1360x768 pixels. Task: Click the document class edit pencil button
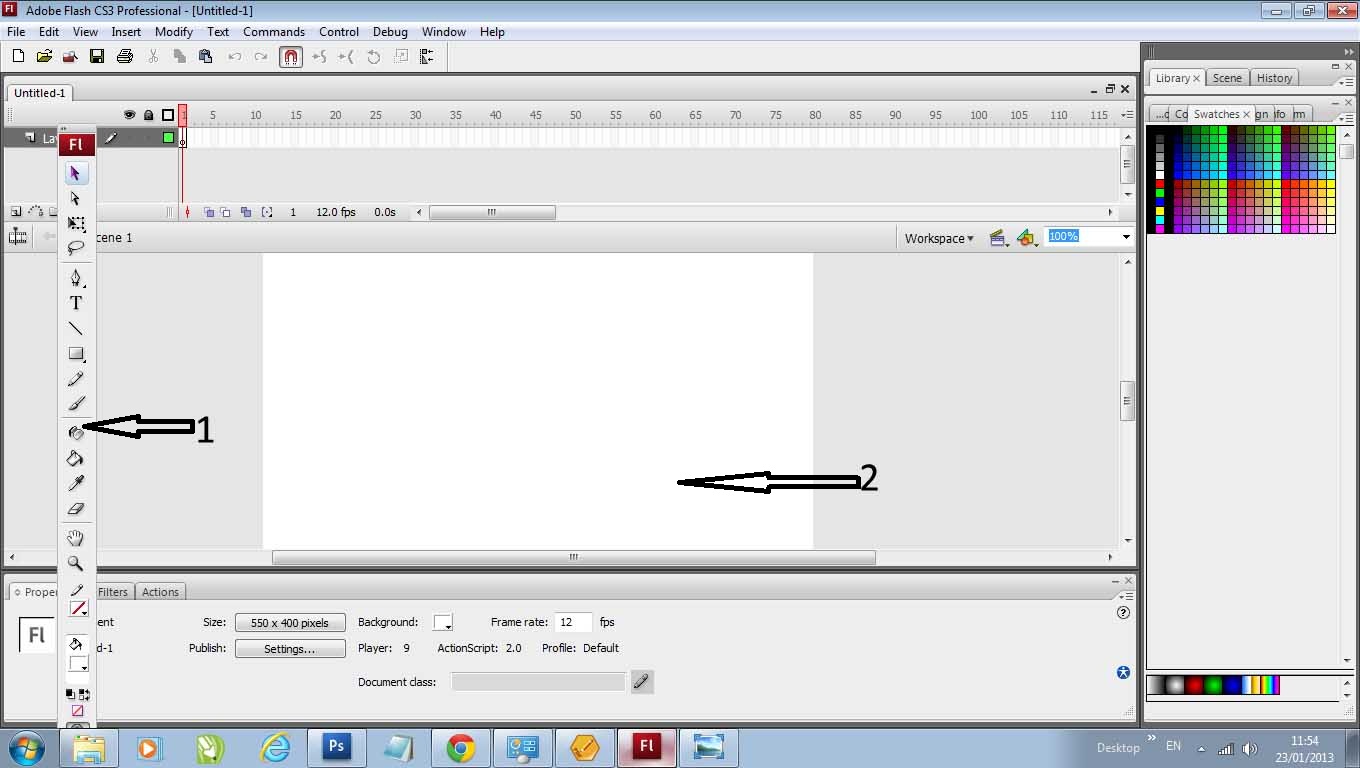(x=642, y=682)
